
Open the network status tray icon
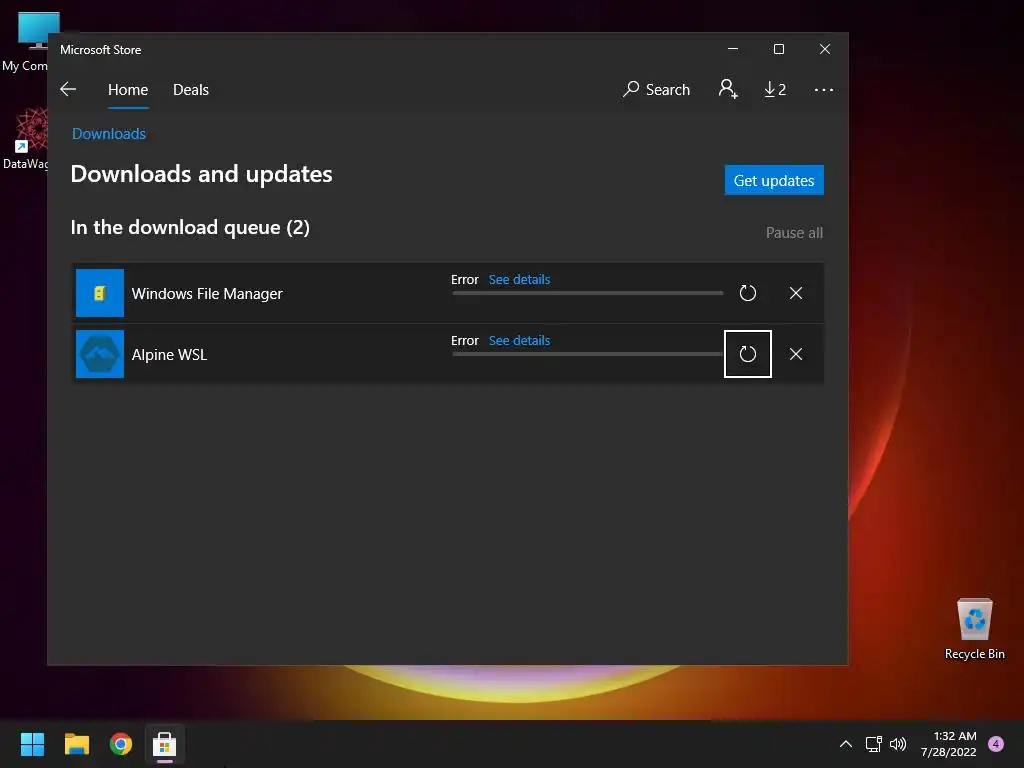(x=874, y=744)
